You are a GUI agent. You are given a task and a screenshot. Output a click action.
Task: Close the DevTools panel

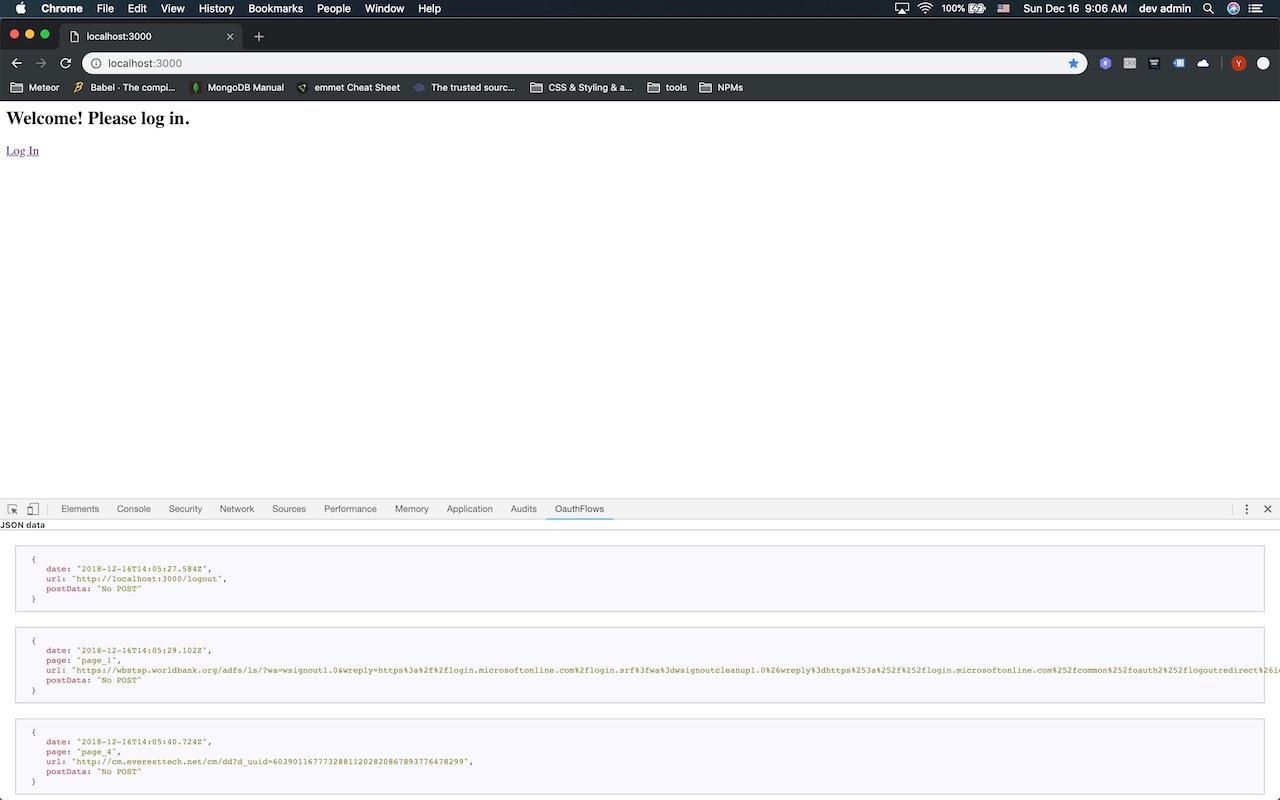(1268, 509)
